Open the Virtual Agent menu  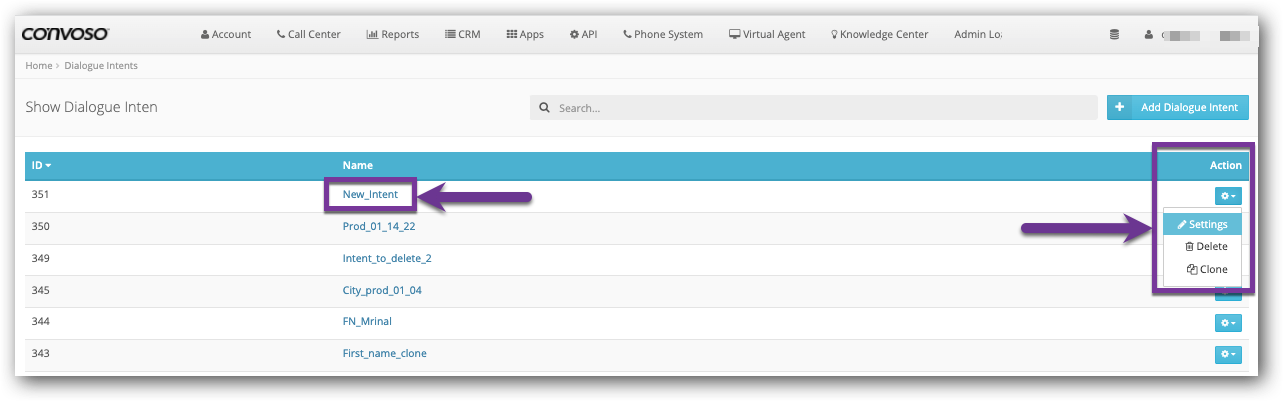pos(767,34)
